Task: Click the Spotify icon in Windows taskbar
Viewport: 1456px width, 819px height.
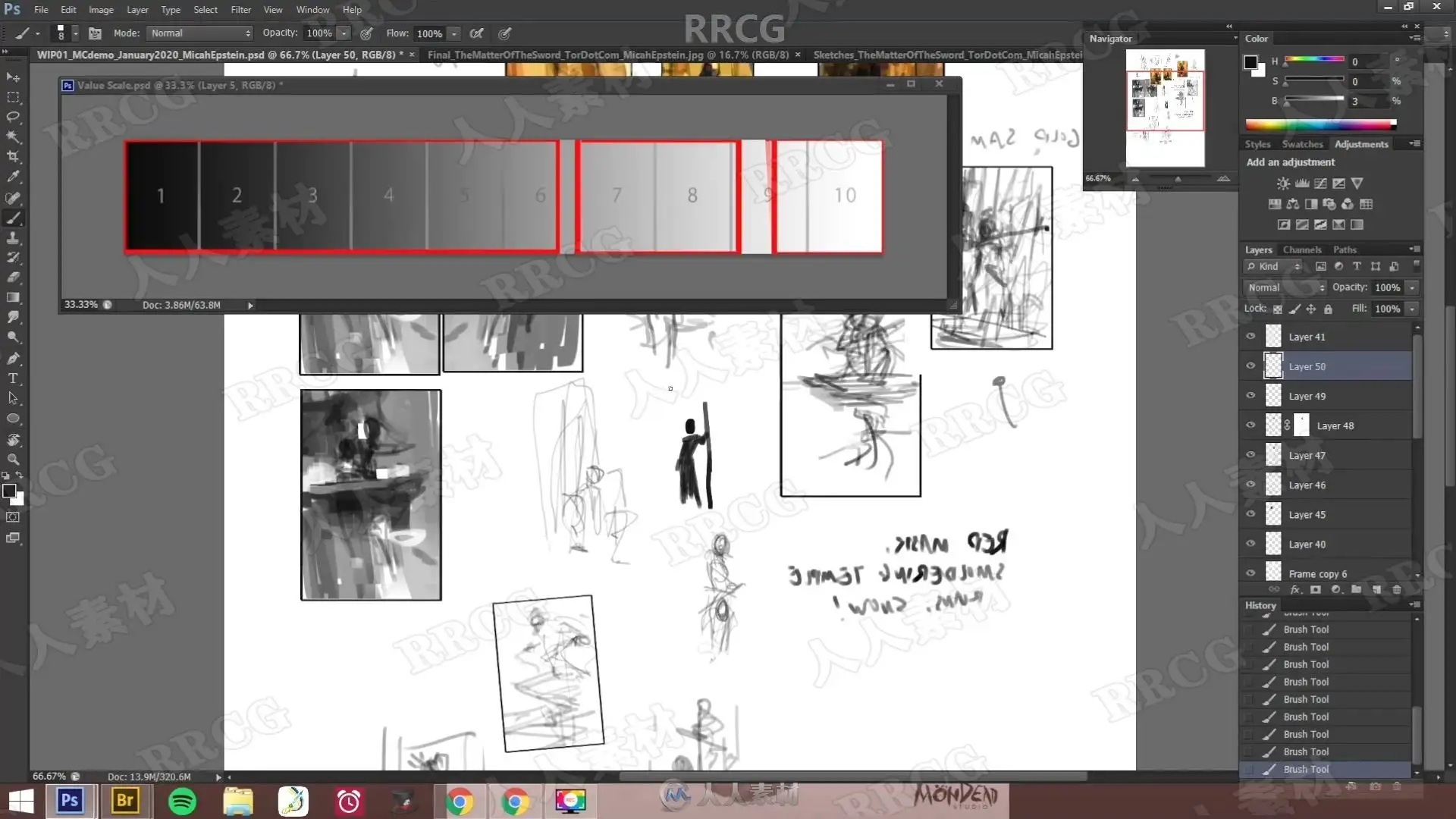Action: (182, 801)
